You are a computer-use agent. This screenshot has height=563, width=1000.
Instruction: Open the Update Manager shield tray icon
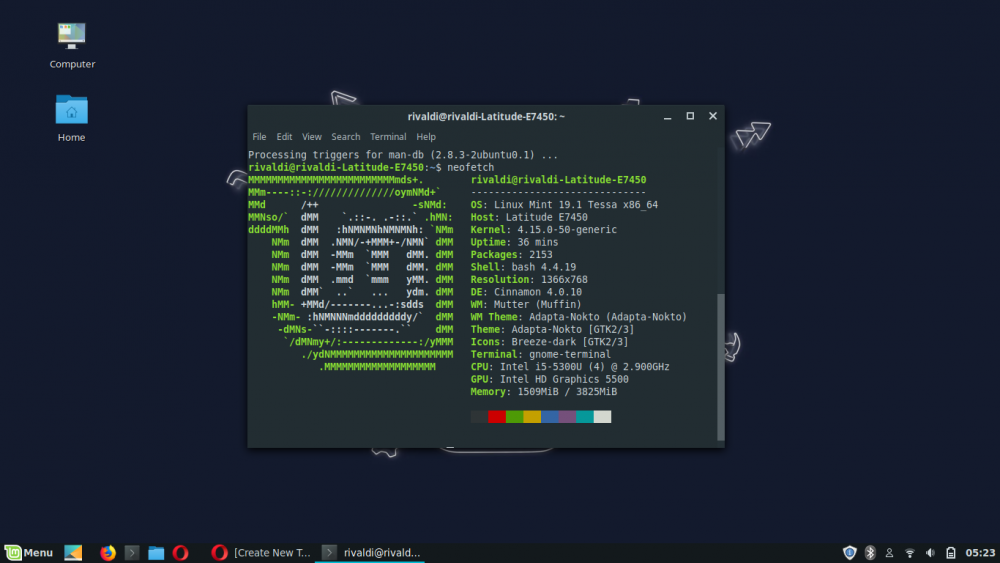tap(850, 552)
